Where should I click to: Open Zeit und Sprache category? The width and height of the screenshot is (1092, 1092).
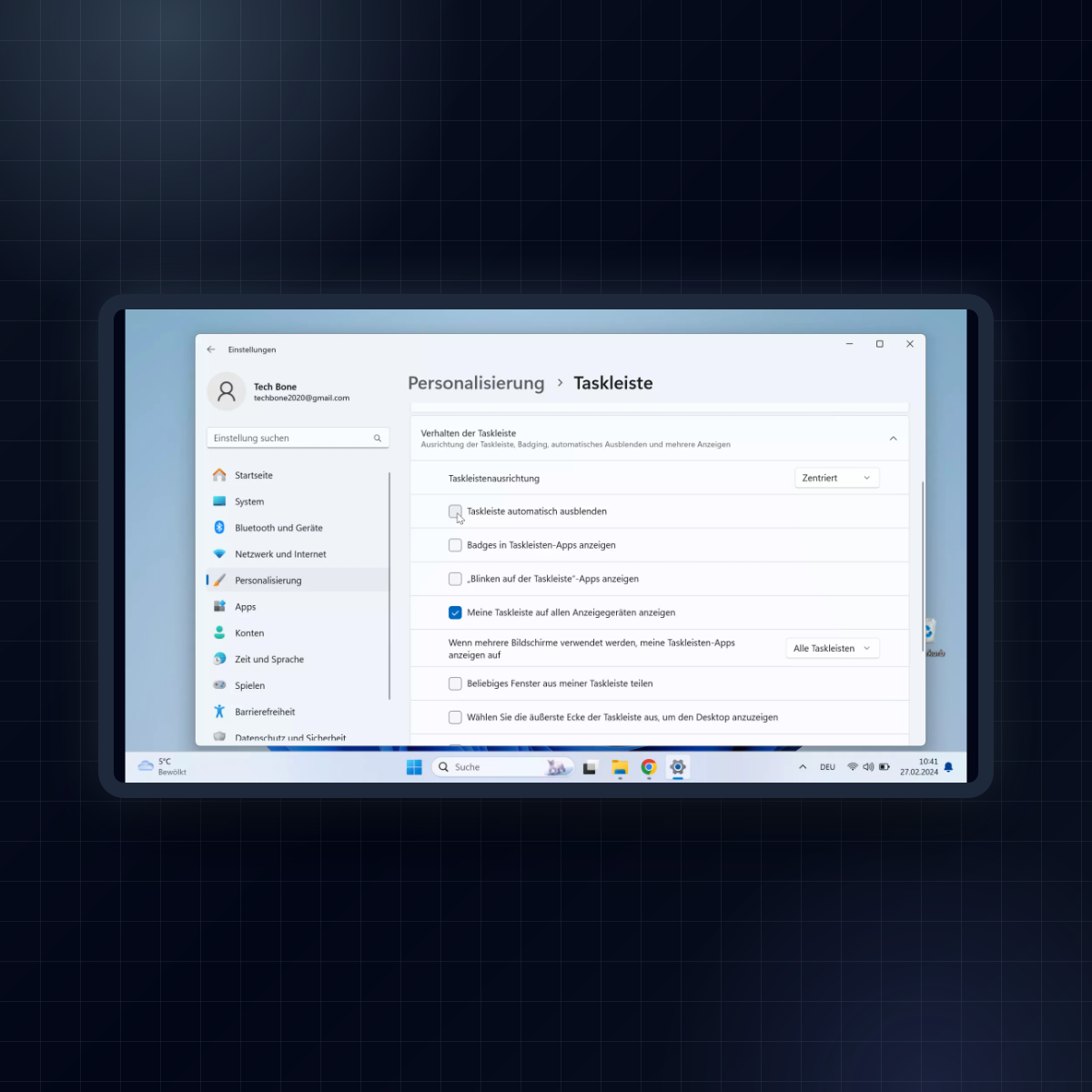(x=298, y=660)
